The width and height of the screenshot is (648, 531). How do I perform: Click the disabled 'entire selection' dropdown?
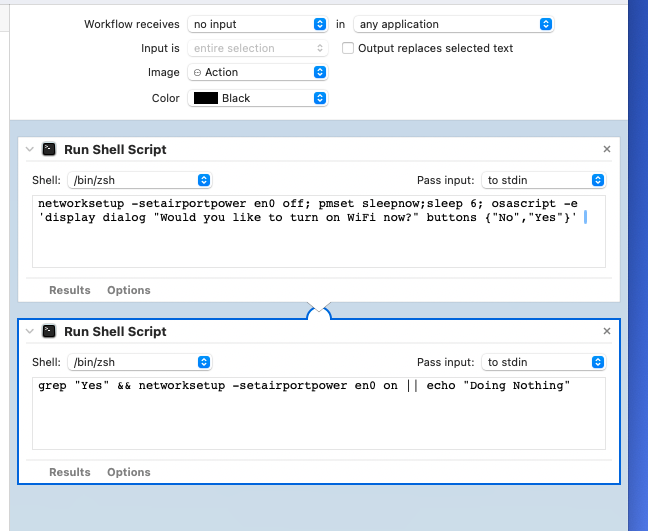[257, 48]
